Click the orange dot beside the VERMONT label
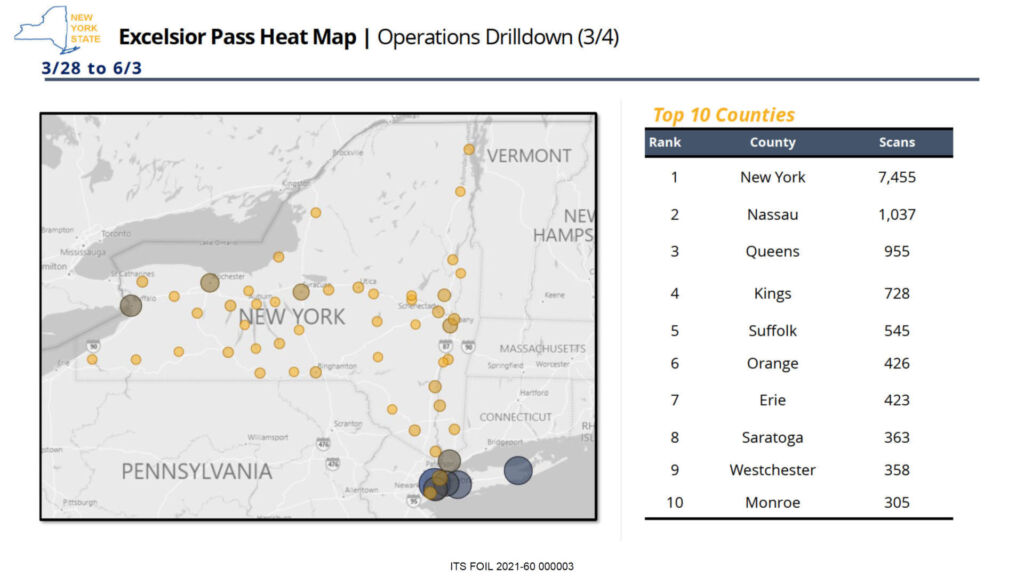Image resolution: width=1024 pixels, height=576 pixels. tap(469, 150)
